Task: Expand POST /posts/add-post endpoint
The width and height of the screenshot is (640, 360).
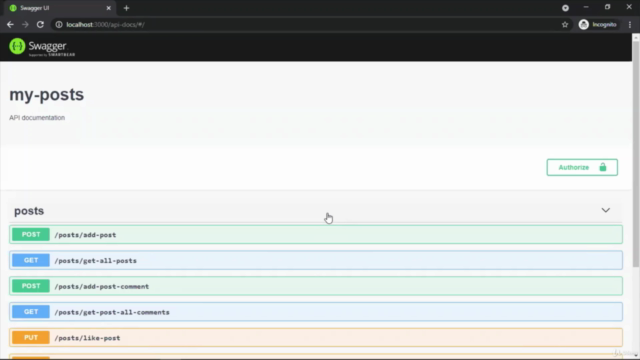Action: tap(316, 235)
